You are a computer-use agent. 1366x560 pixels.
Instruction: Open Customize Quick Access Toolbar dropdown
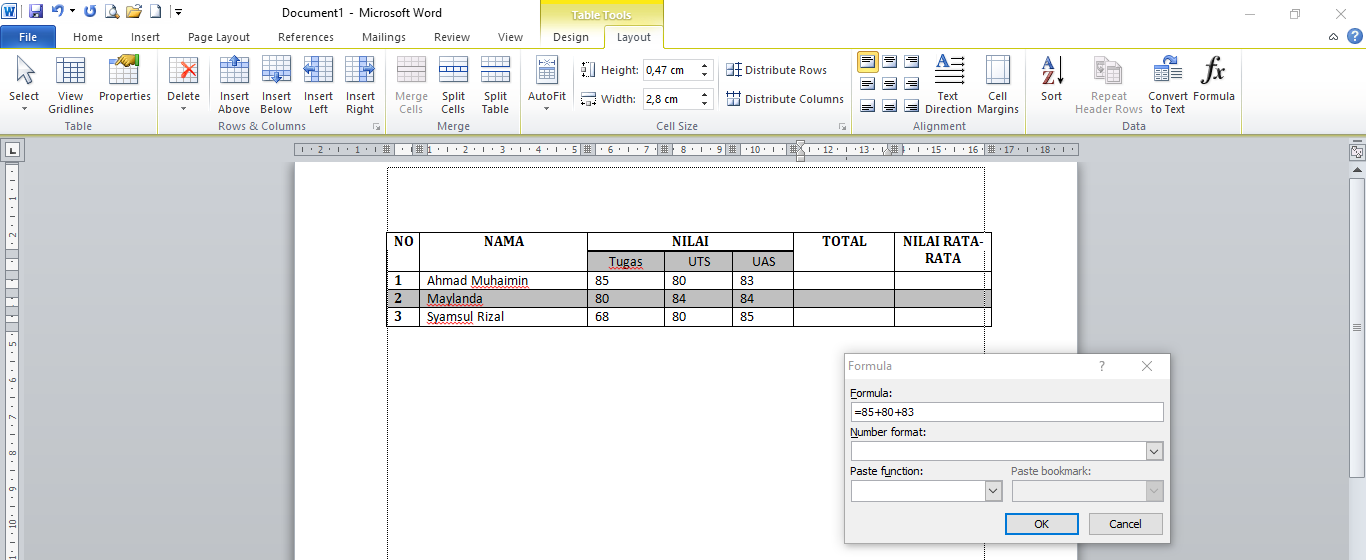click(178, 12)
